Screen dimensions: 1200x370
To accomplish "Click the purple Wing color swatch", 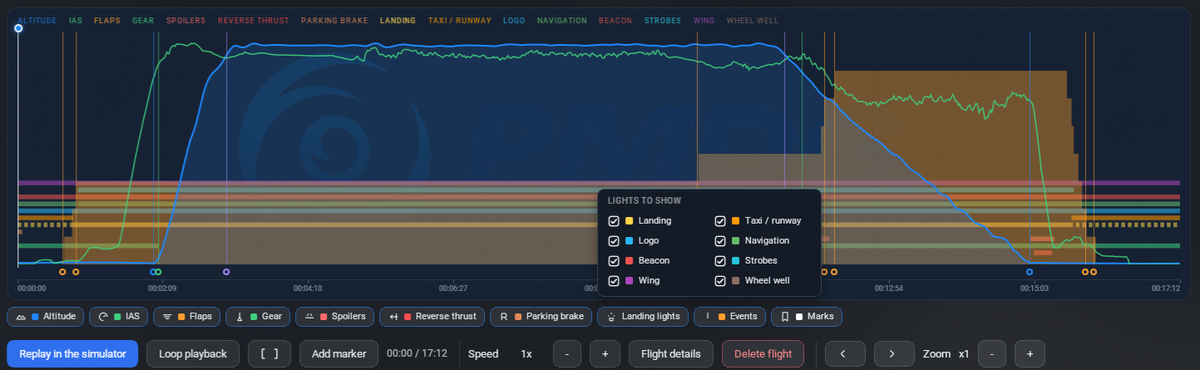I will (x=629, y=280).
